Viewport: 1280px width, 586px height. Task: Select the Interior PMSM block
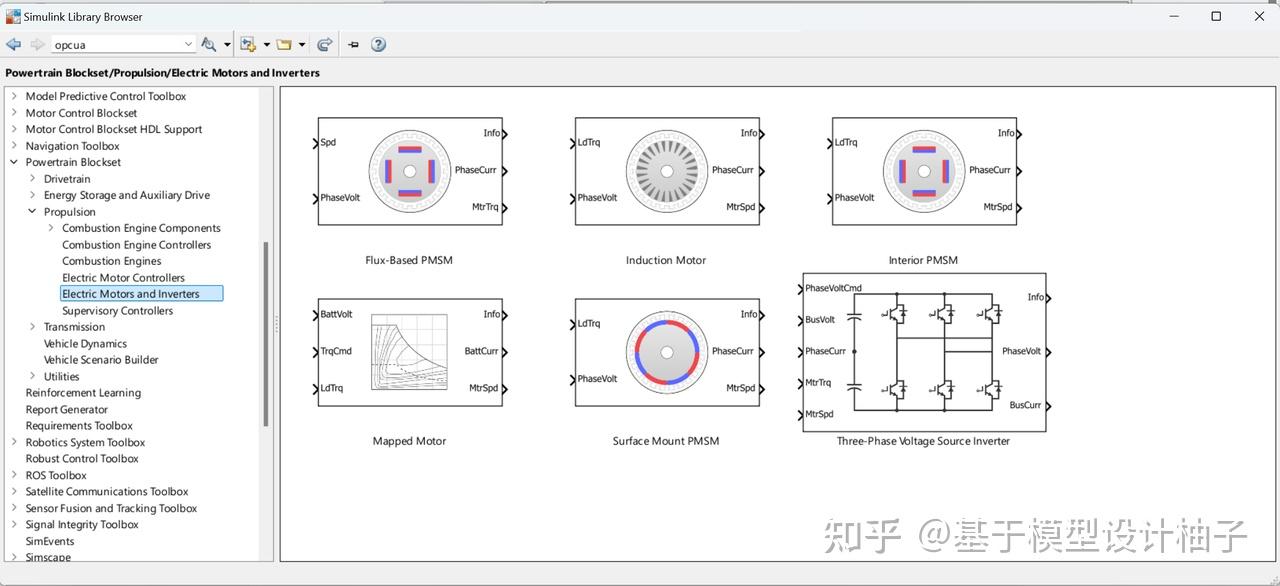pos(923,170)
